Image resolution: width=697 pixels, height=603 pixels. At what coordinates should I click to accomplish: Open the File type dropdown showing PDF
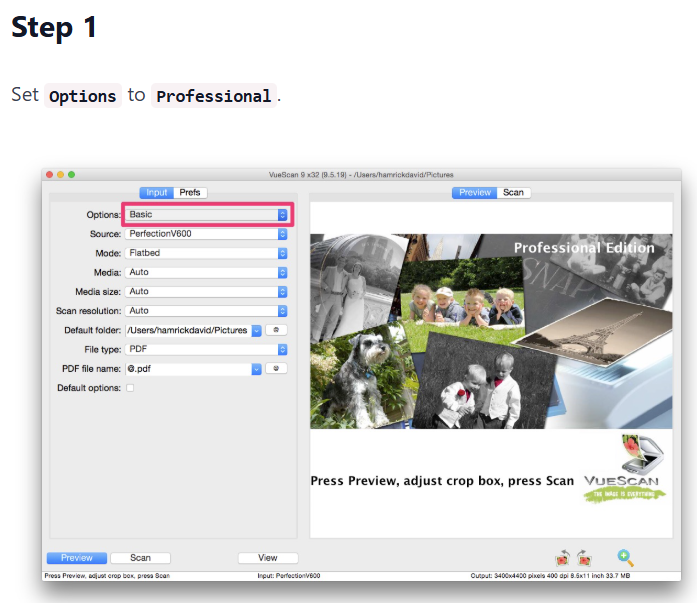[x=206, y=349]
